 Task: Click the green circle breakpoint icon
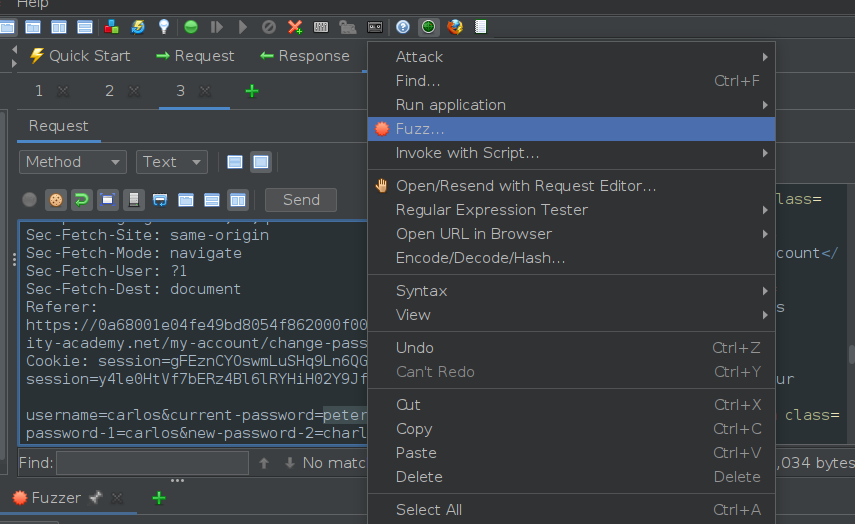coord(190,27)
